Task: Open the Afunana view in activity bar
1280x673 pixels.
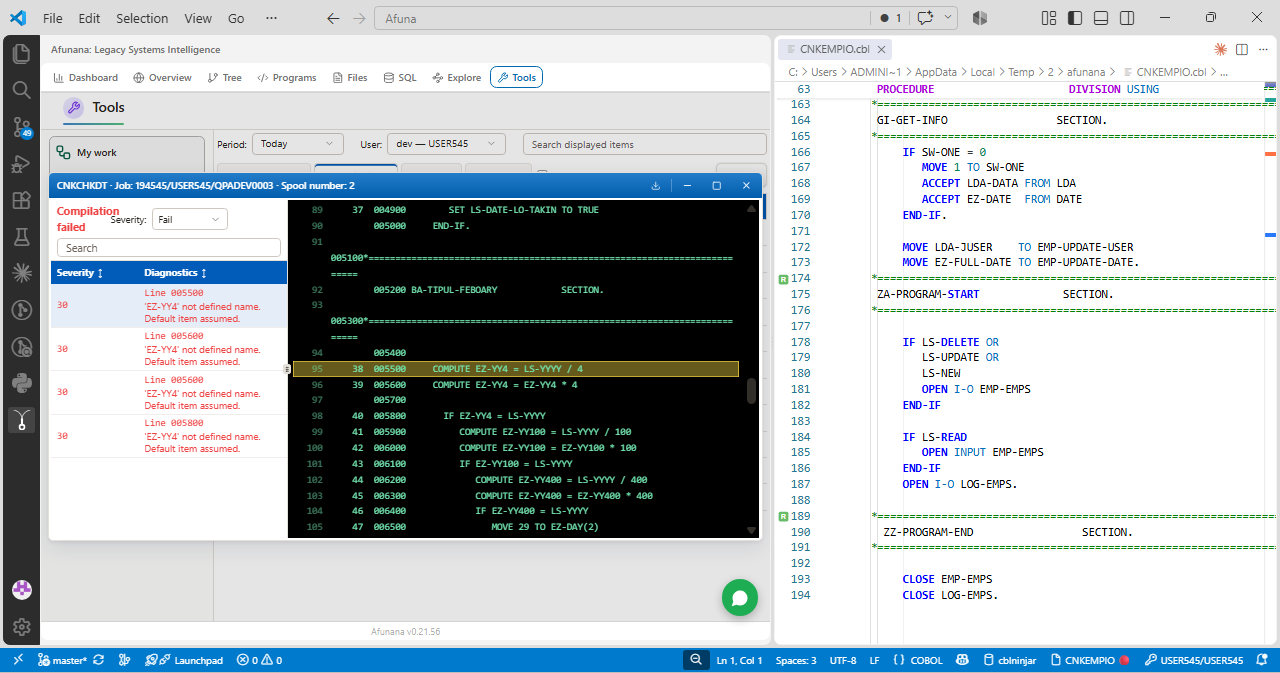Action: 21,420
